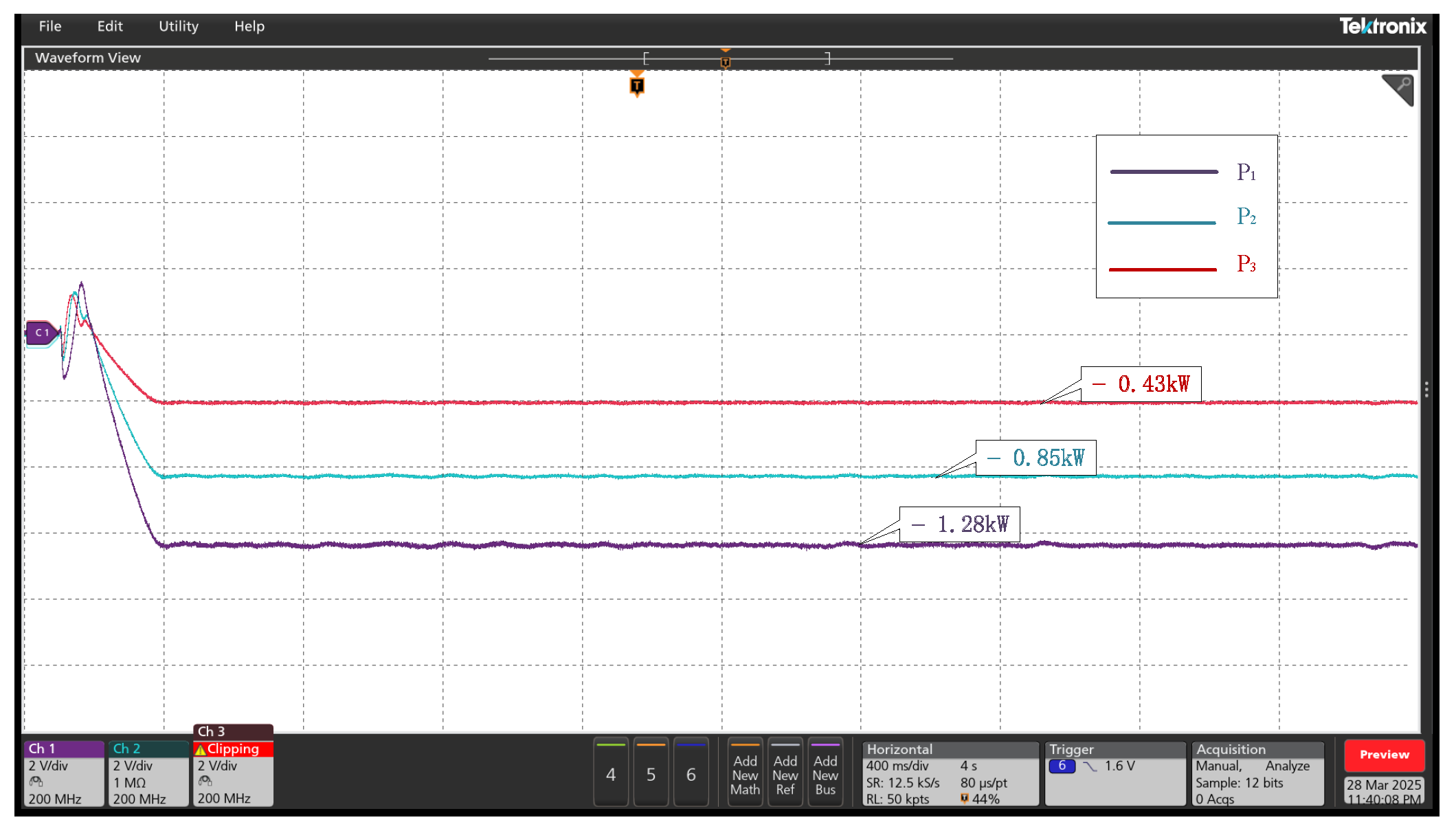Click the side panel three-dot handle
The width and height of the screenshot is (1456, 833).
(x=1426, y=390)
